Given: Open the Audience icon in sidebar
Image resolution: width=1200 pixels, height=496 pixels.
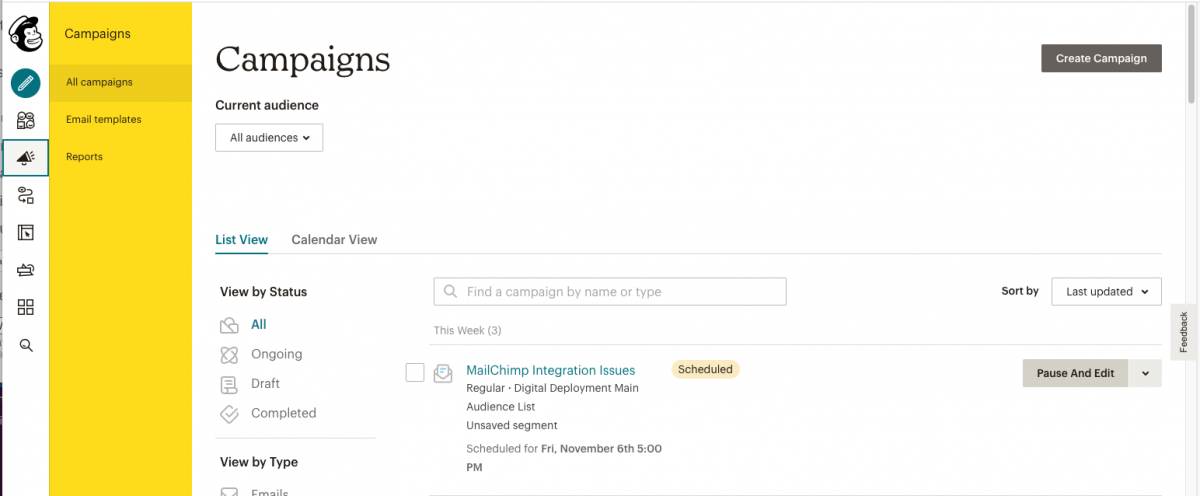Looking at the screenshot, I should click(x=26, y=120).
